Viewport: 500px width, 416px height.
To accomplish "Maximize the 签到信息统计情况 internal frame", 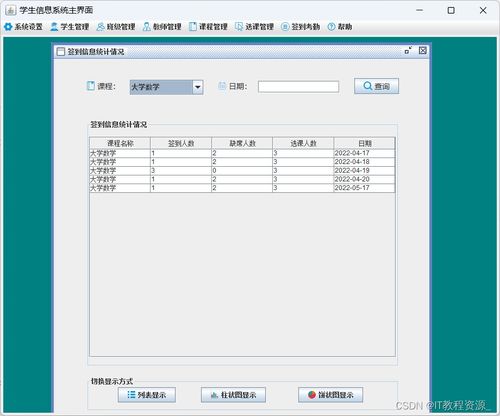I will coord(408,51).
